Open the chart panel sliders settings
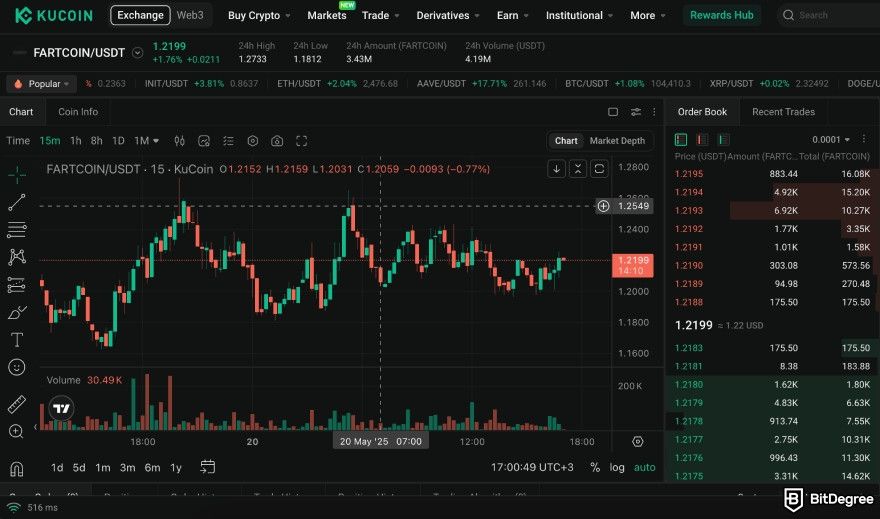Screen dimensions: 880x519 (636, 112)
